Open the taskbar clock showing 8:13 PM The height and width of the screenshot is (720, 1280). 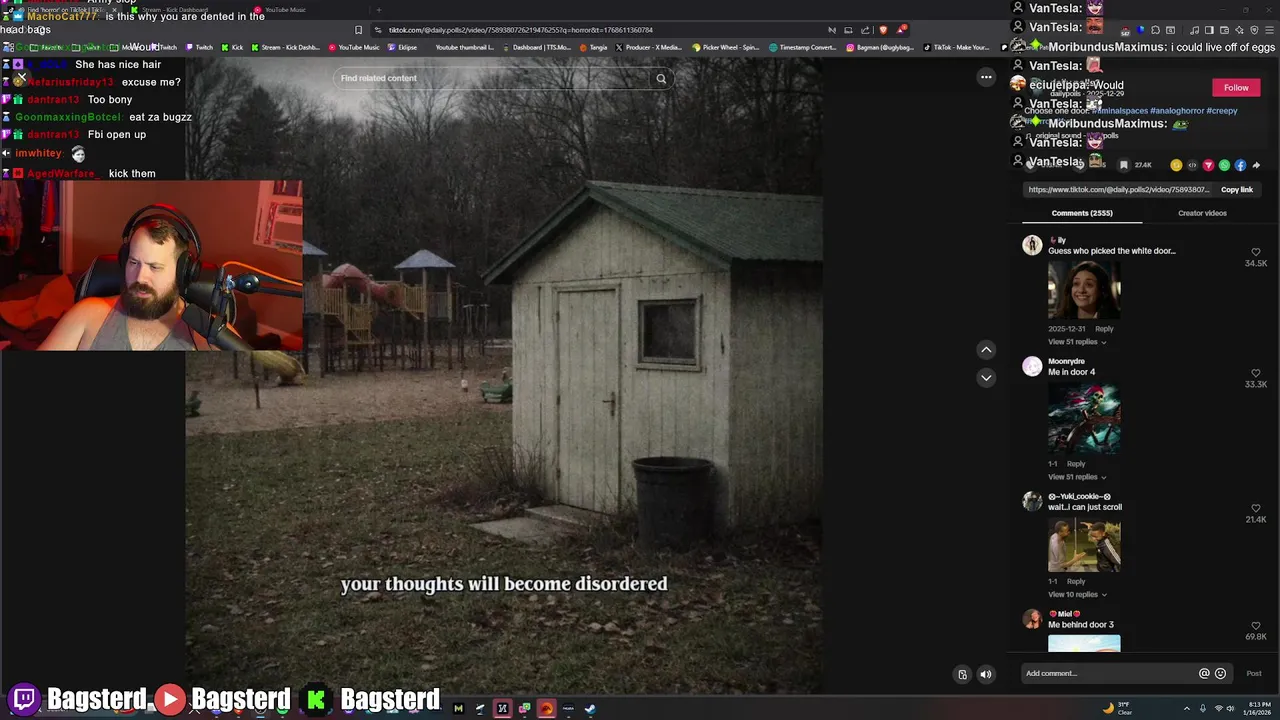(x=1258, y=709)
